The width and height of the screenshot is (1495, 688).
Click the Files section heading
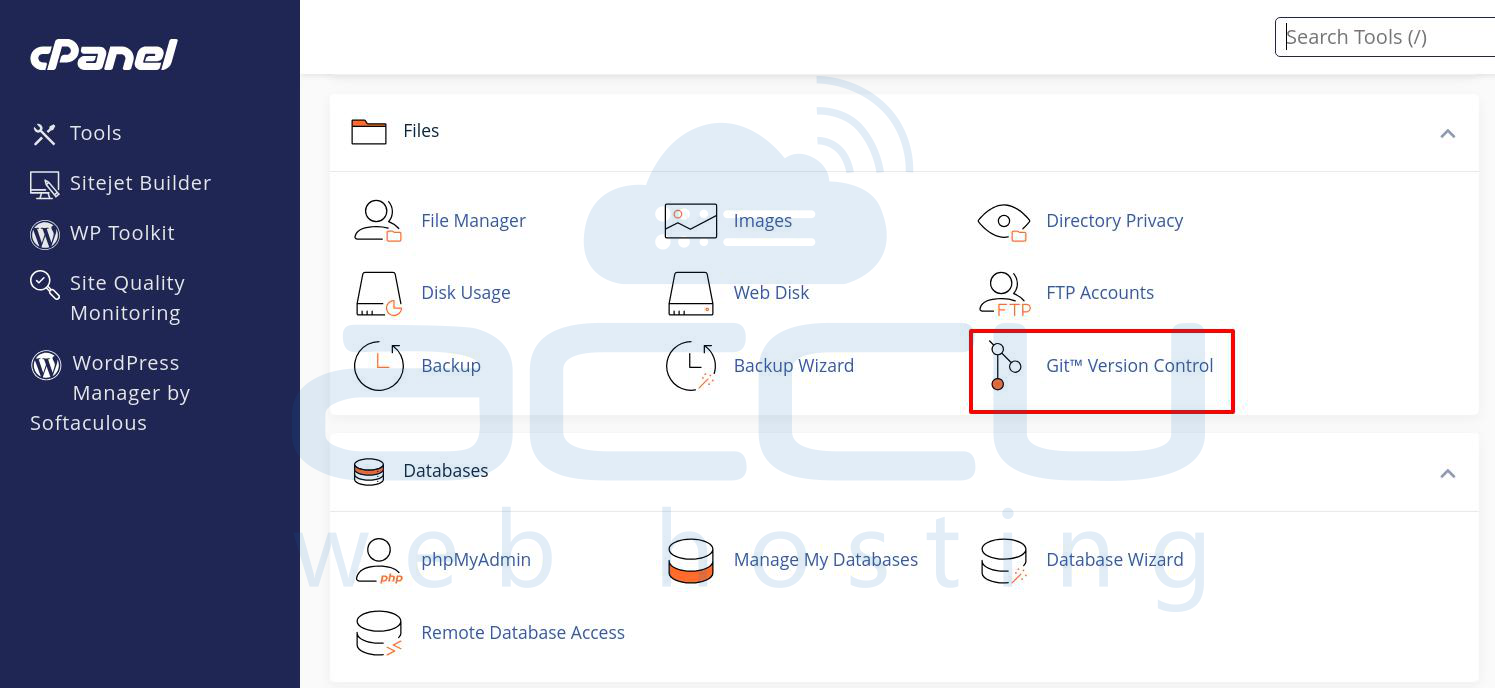(x=421, y=131)
